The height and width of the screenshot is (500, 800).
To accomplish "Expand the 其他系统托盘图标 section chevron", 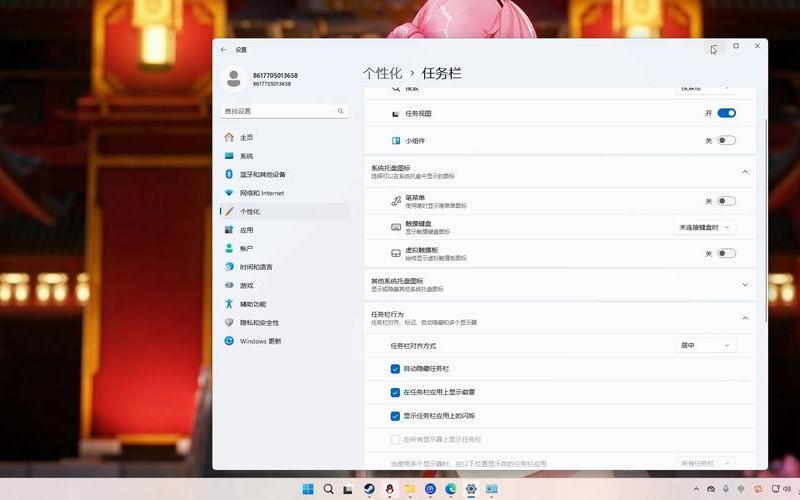I will [x=745, y=285].
